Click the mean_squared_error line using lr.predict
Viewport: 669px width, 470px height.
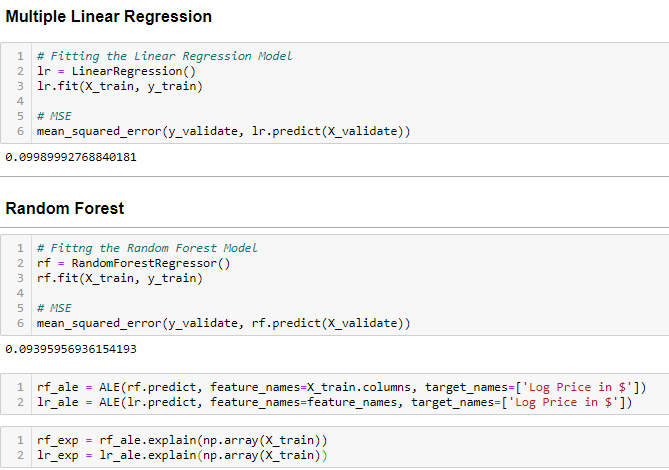tap(223, 132)
